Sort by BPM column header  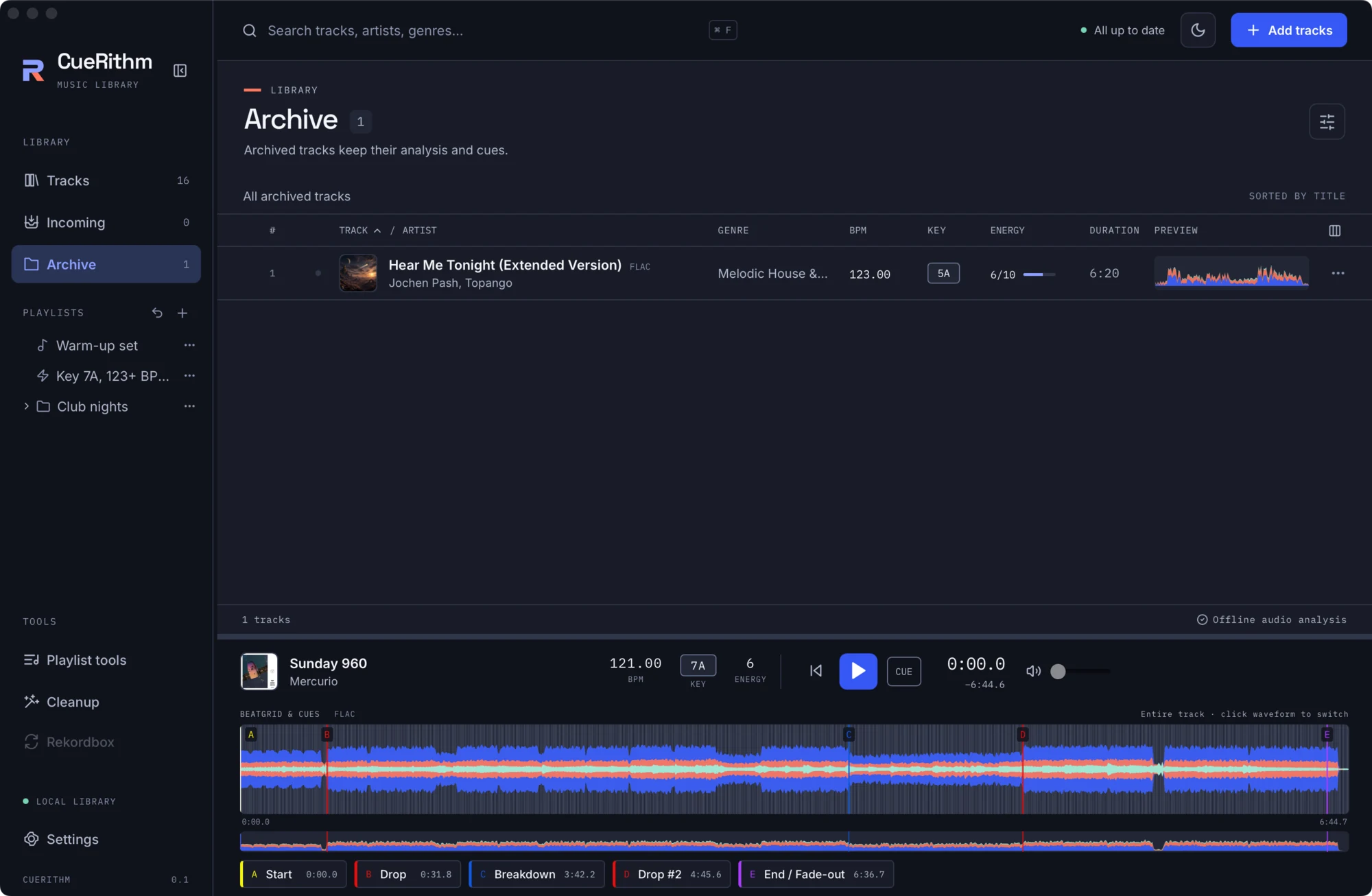858,231
